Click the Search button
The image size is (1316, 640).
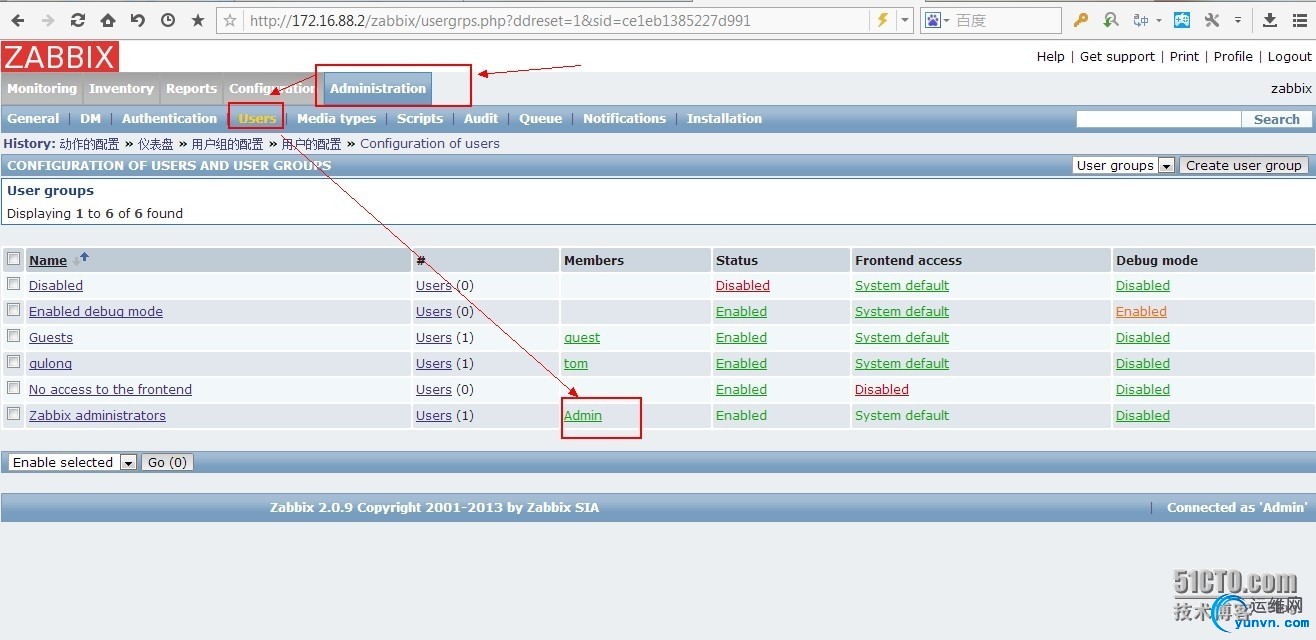pyautogui.click(x=1277, y=119)
